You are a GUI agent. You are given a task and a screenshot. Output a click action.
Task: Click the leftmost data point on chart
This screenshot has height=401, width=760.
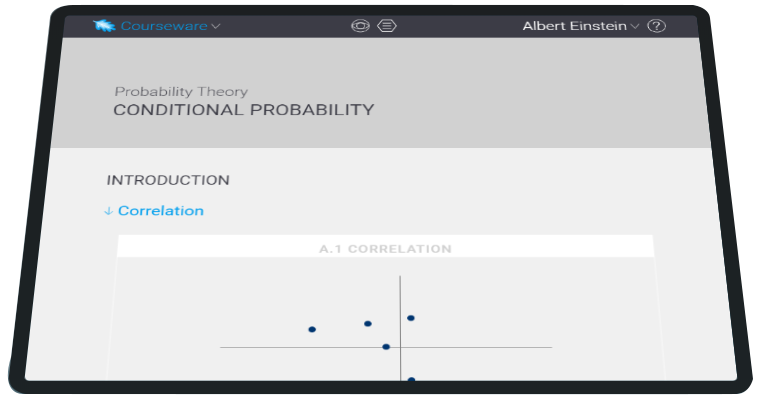click(x=312, y=329)
